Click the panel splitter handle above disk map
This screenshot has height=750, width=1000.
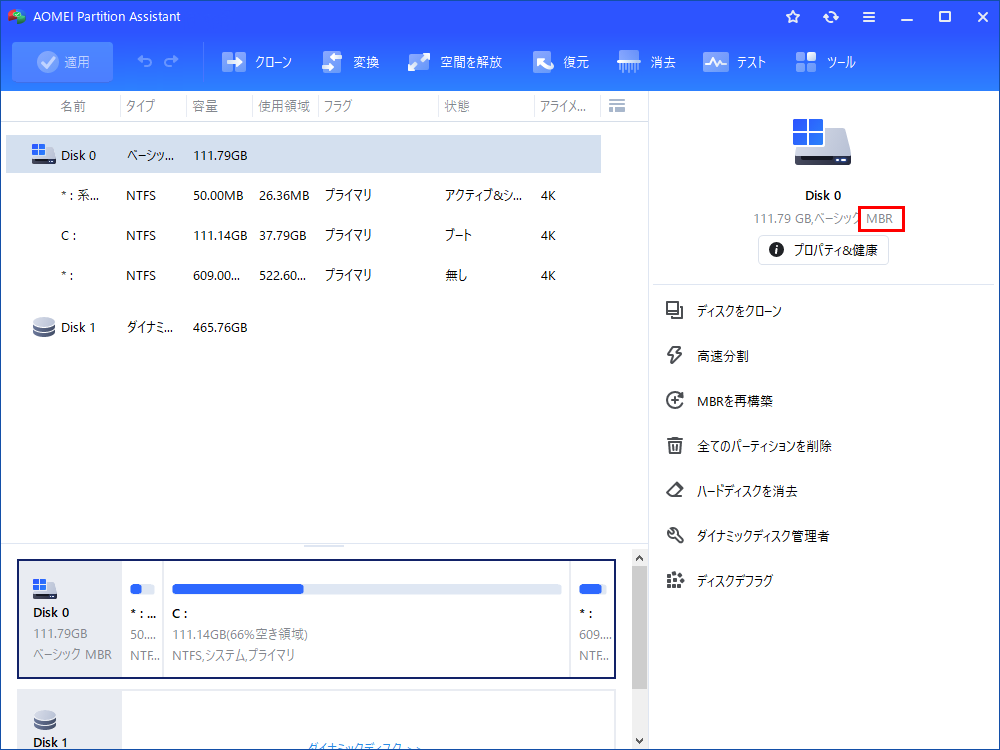(324, 546)
